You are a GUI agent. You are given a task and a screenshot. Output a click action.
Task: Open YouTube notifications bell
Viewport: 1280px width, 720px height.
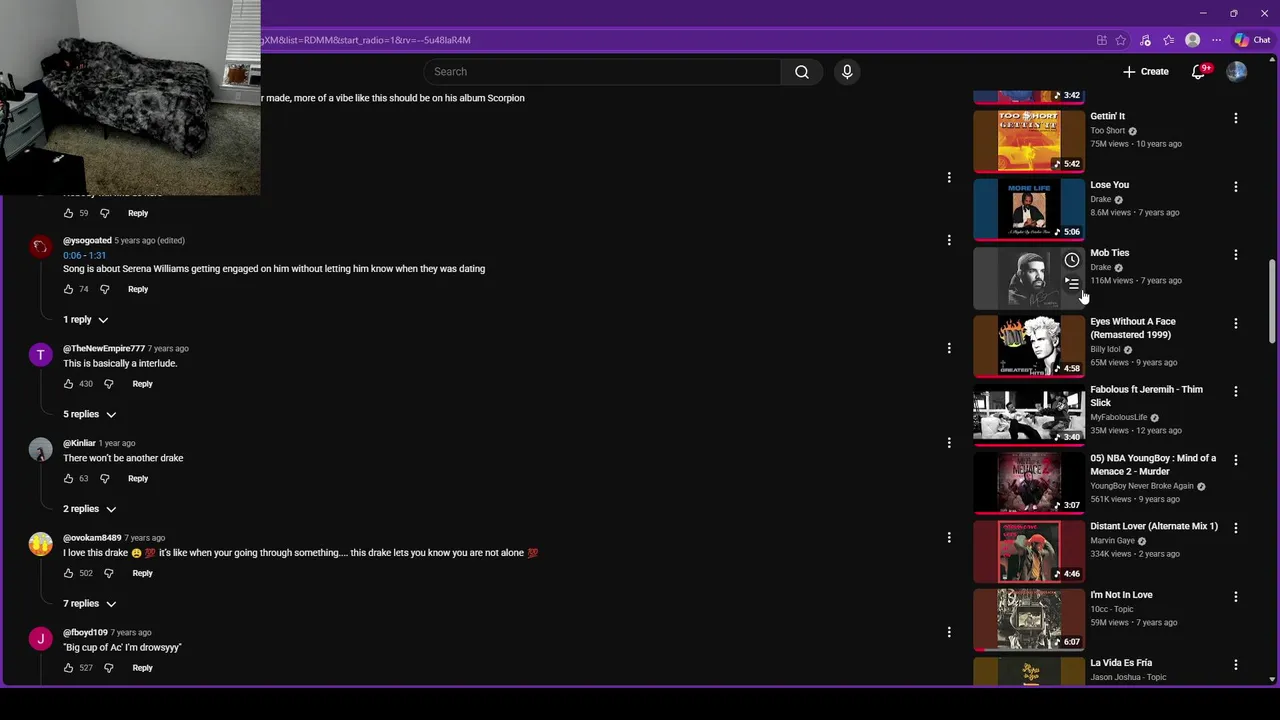tap(1198, 72)
